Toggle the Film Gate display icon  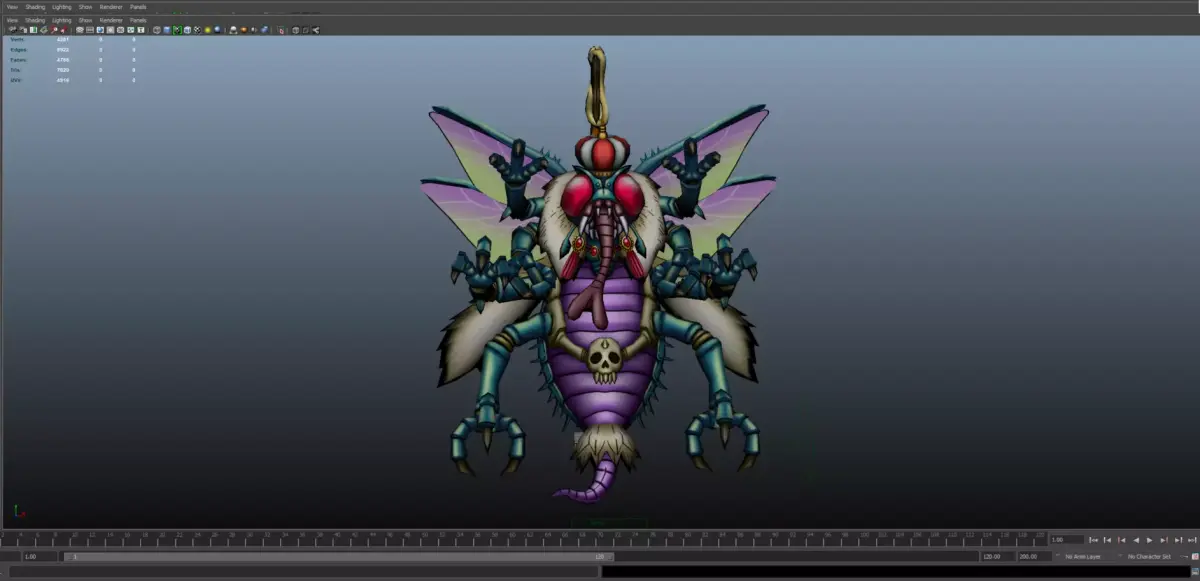(90, 30)
